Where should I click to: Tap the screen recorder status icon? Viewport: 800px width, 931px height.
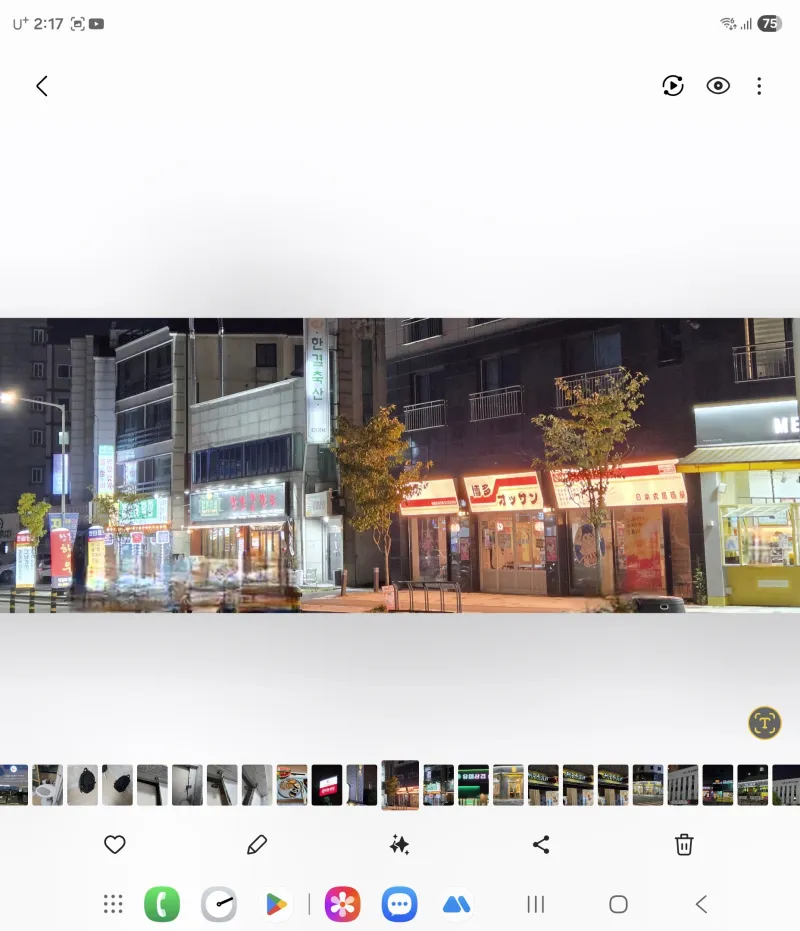pos(77,24)
